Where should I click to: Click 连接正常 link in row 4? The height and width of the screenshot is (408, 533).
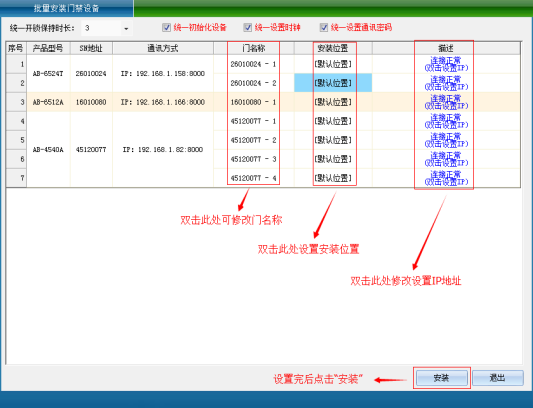pos(446,121)
